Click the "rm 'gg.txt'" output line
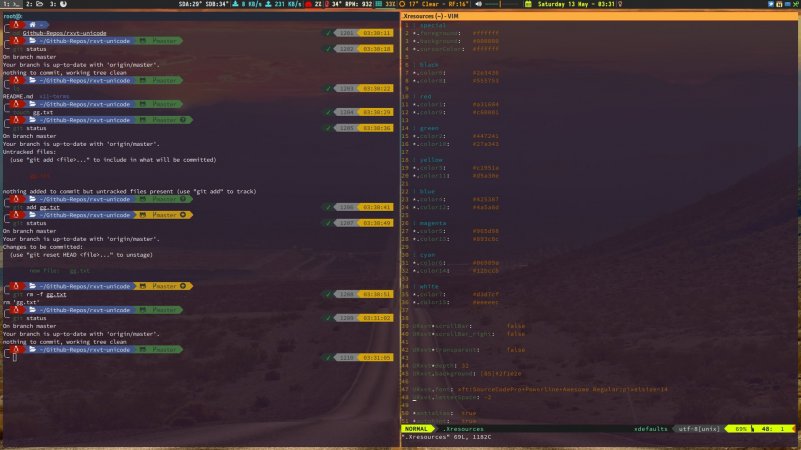The image size is (801, 450). (21, 302)
